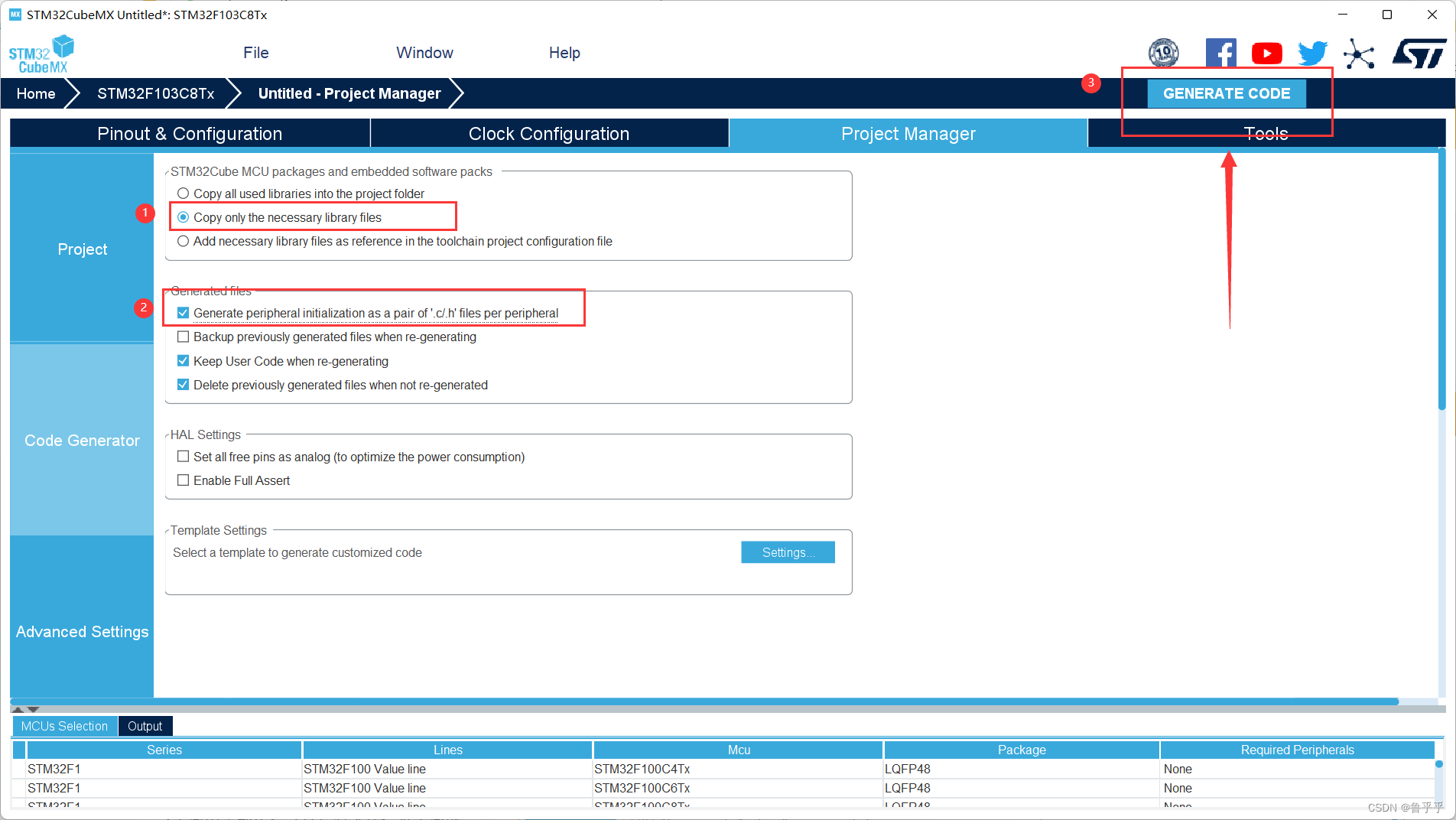The width and height of the screenshot is (1456, 820).
Task: Click Untitled - Project Manager breadcrumb
Action: pos(349,93)
